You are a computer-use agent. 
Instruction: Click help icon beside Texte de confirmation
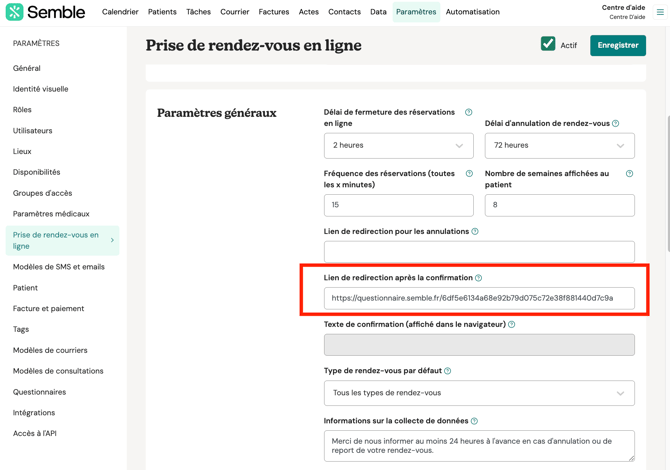click(512, 325)
